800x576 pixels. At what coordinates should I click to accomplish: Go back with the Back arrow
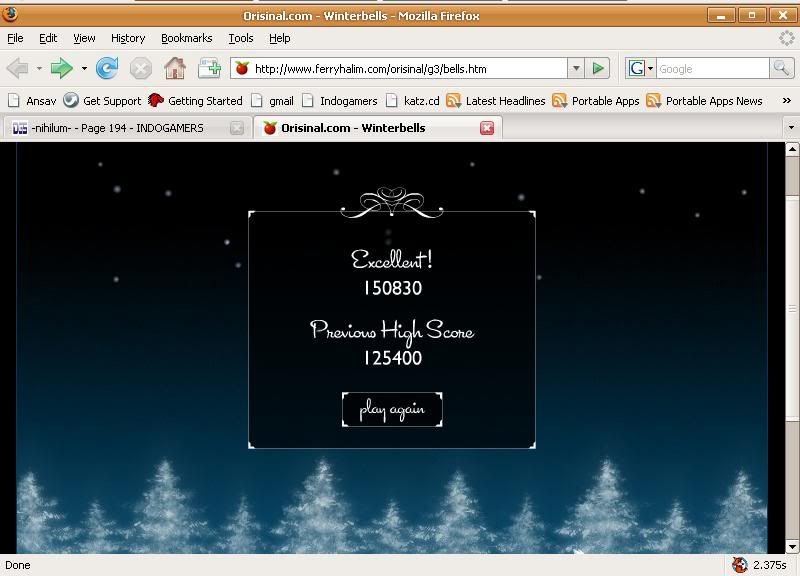tap(17, 68)
